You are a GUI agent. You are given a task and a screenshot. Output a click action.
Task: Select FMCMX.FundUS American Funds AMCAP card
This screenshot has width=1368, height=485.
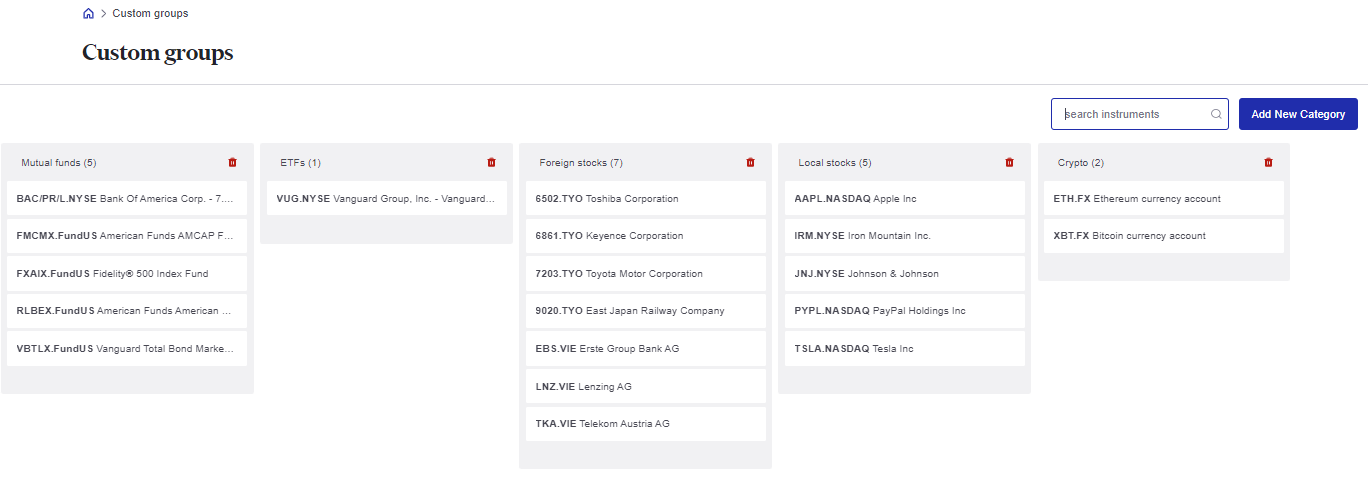127,236
